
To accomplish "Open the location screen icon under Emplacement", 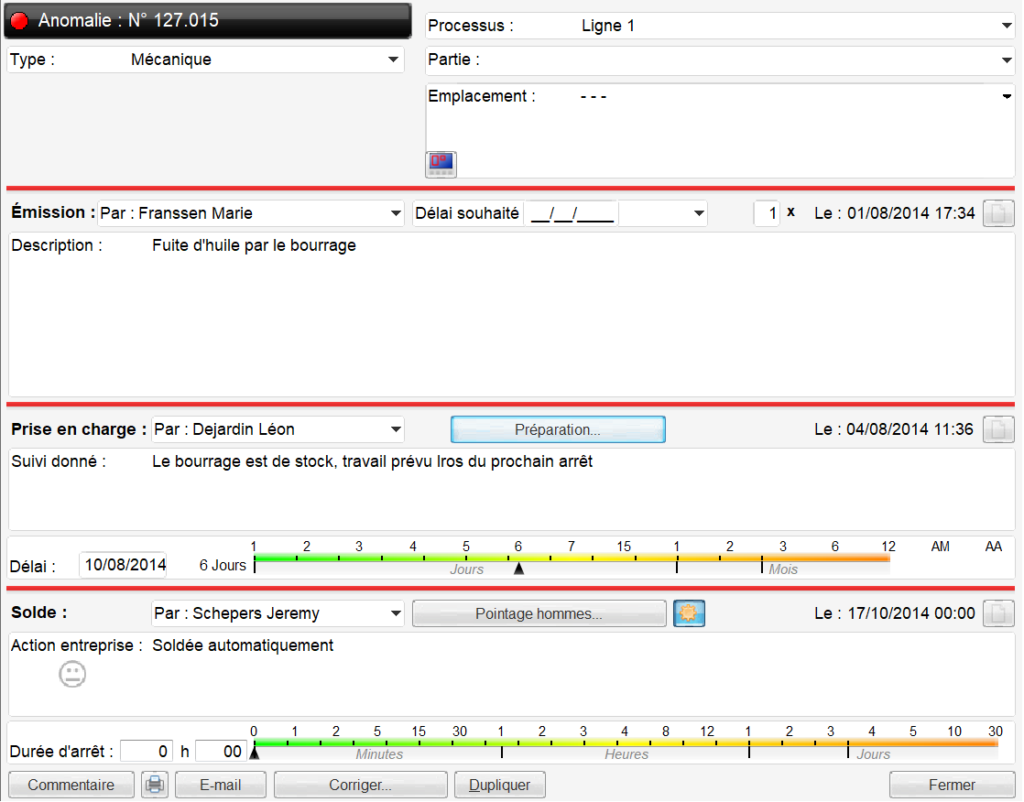I will click(441, 164).
